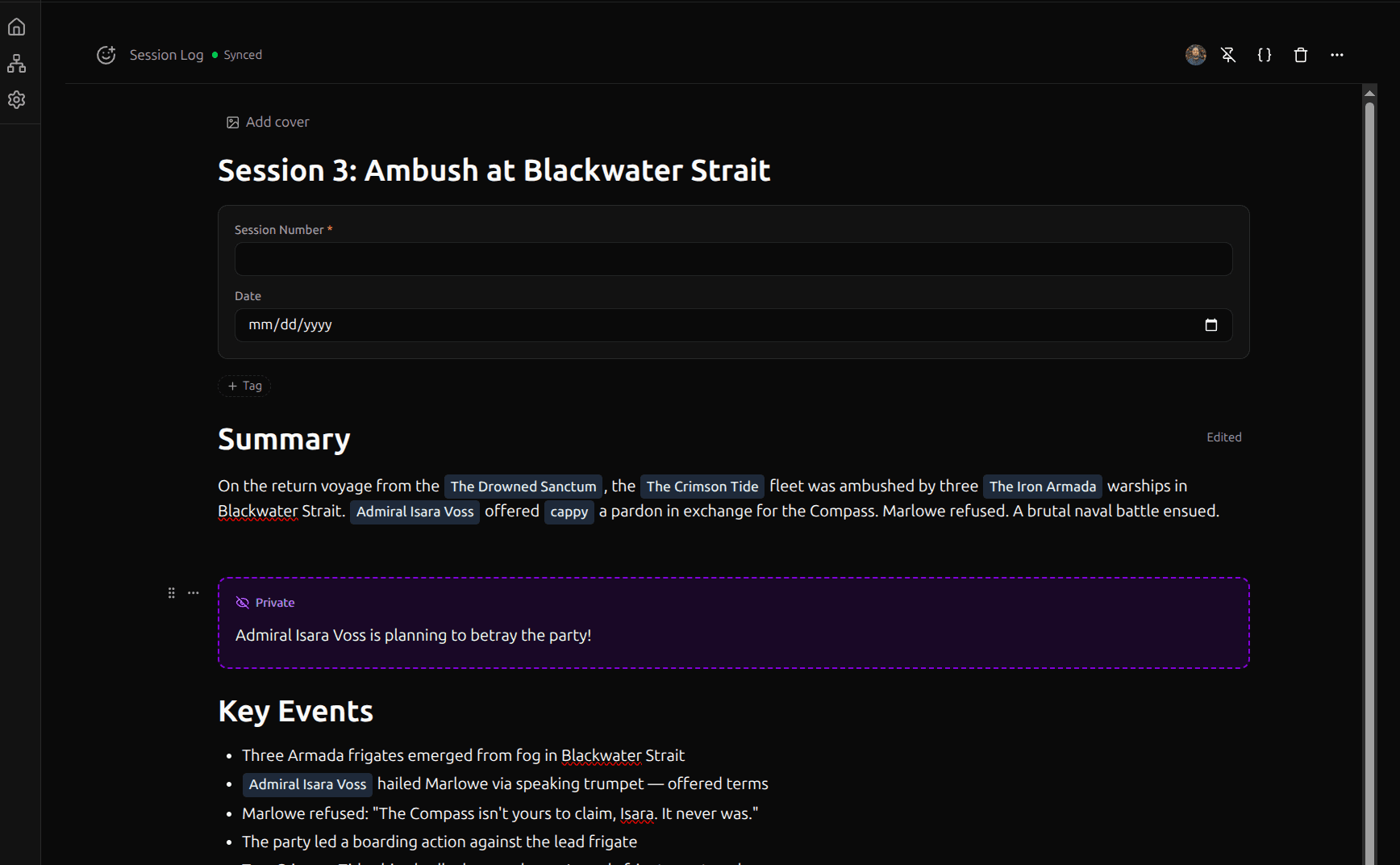Select the Admiral Isara Voss mention pill
The image size is (1400, 865).
415,512
